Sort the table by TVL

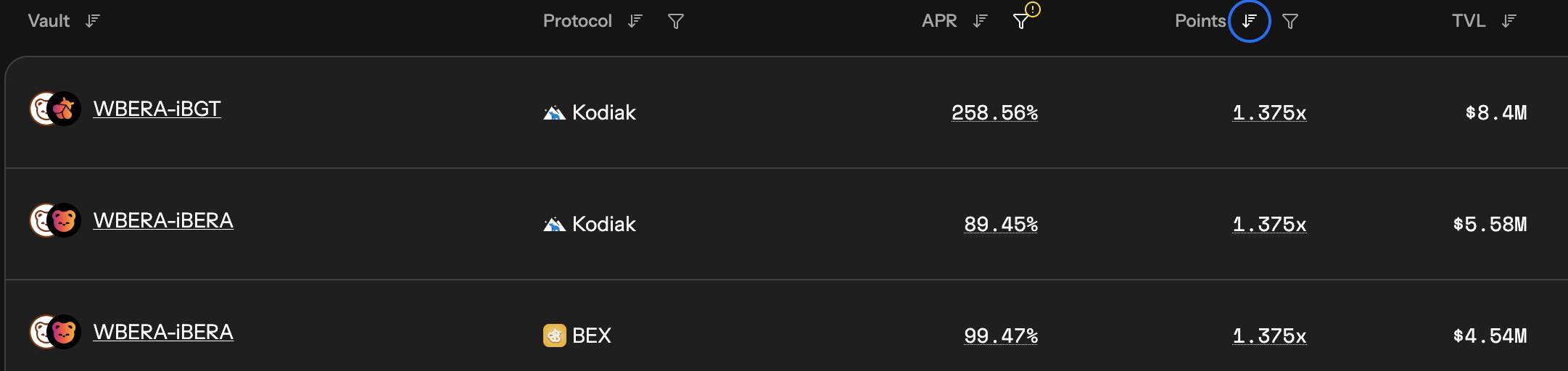click(x=1509, y=21)
